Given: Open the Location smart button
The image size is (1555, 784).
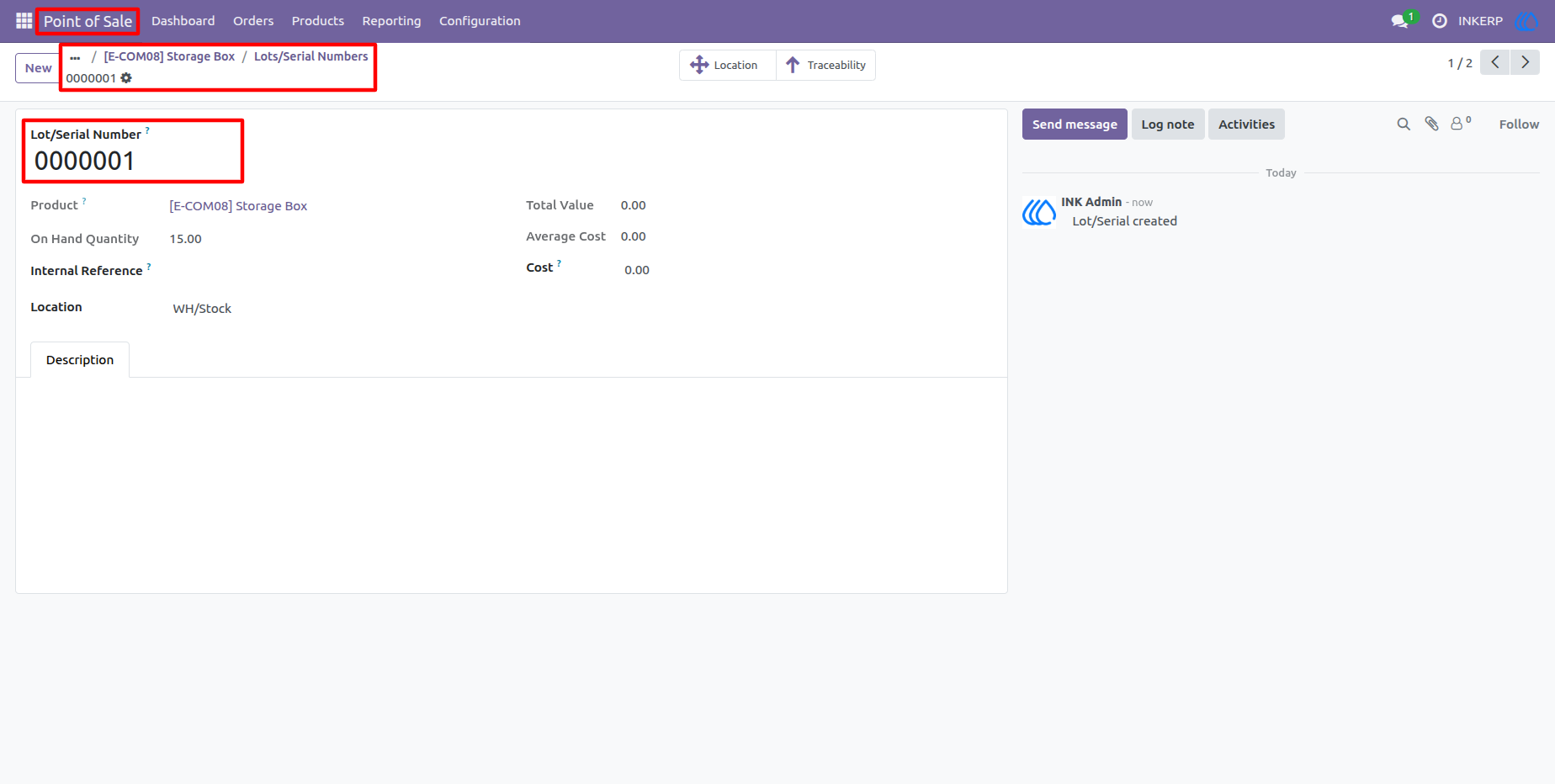Looking at the screenshot, I should pos(727,65).
